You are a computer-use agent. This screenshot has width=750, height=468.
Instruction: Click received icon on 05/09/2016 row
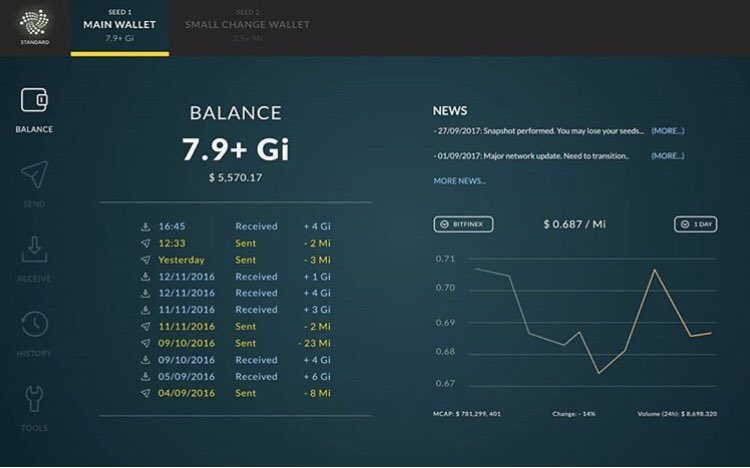[x=145, y=377]
